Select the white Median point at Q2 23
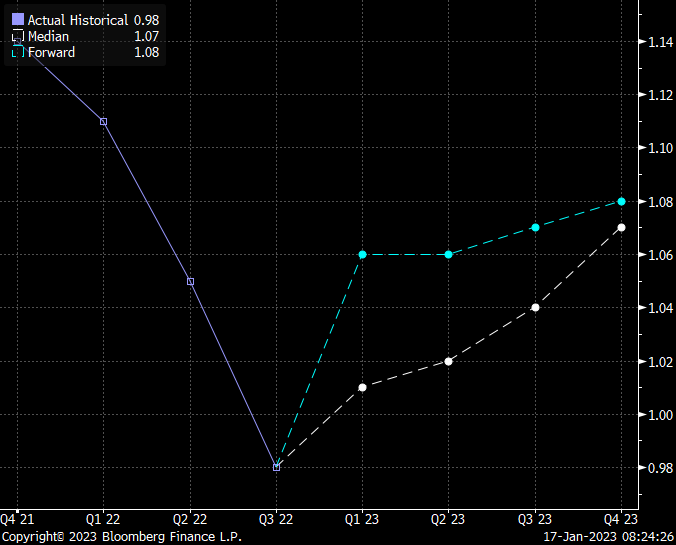 pyautogui.click(x=448, y=361)
